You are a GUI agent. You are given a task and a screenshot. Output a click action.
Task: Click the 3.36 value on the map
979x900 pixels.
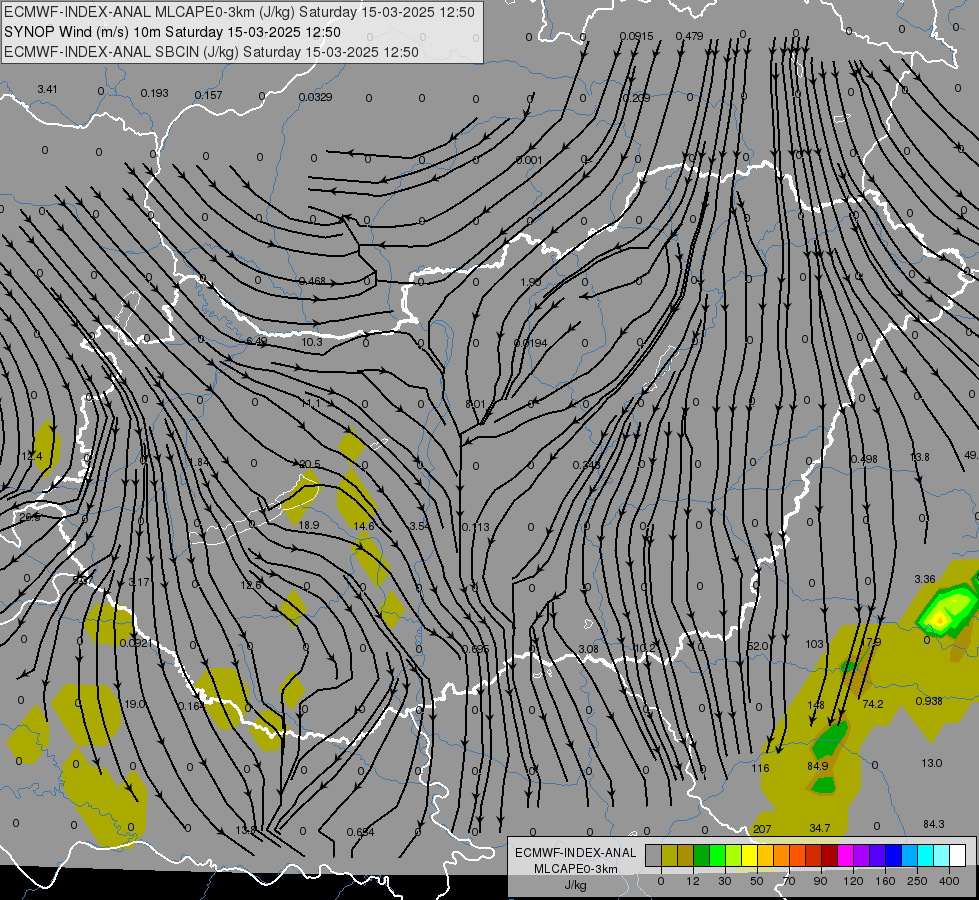pyautogui.click(x=925, y=580)
